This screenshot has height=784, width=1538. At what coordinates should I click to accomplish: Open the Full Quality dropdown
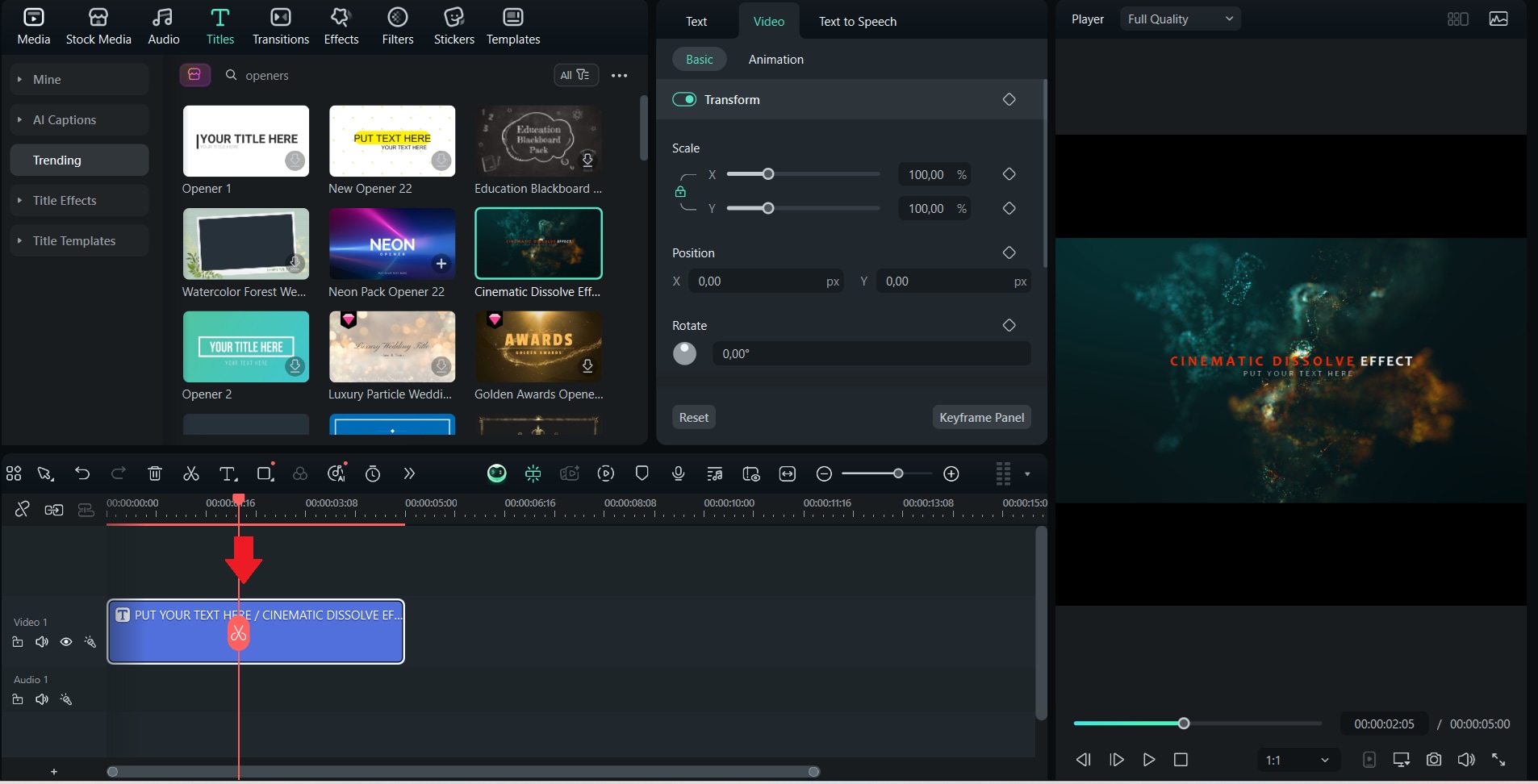tap(1180, 19)
